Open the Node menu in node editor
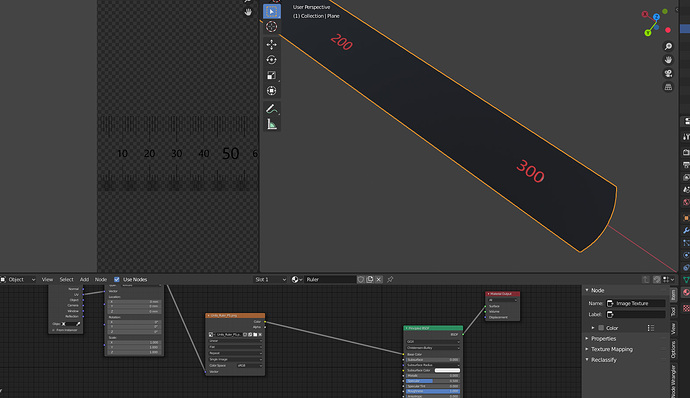Screen dimensions: 690x398 click(x=101, y=280)
